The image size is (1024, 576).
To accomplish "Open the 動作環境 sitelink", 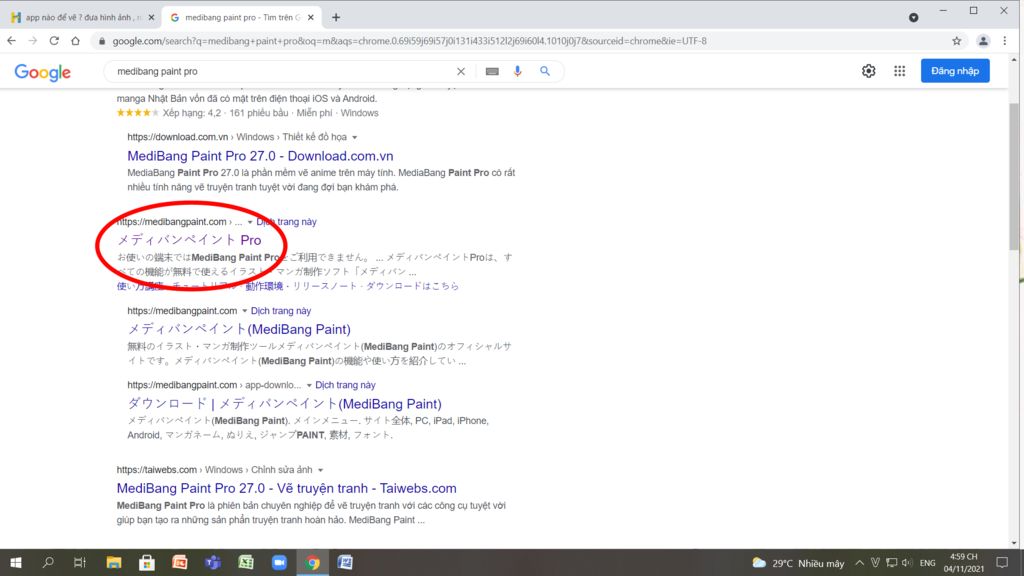I will pyautogui.click(x=264, y=286).
